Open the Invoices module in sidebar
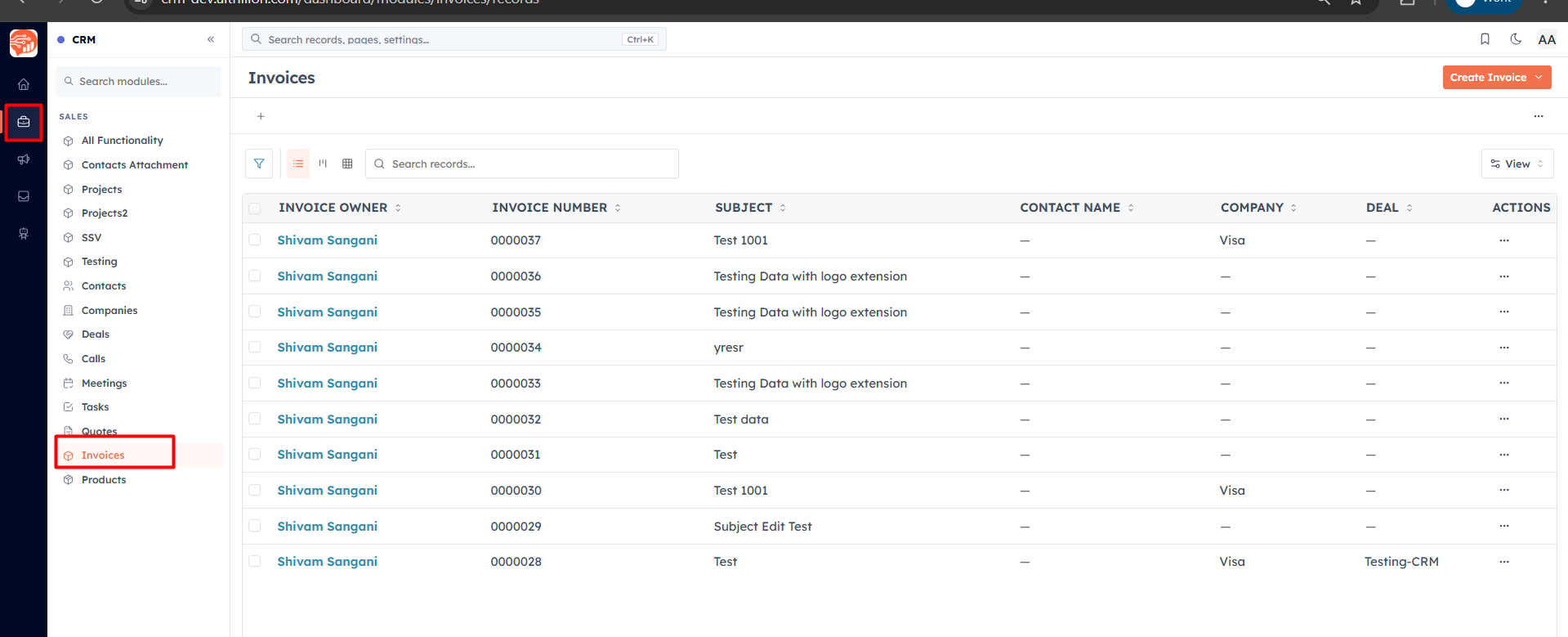1568x637 pixels. point(103,455)
